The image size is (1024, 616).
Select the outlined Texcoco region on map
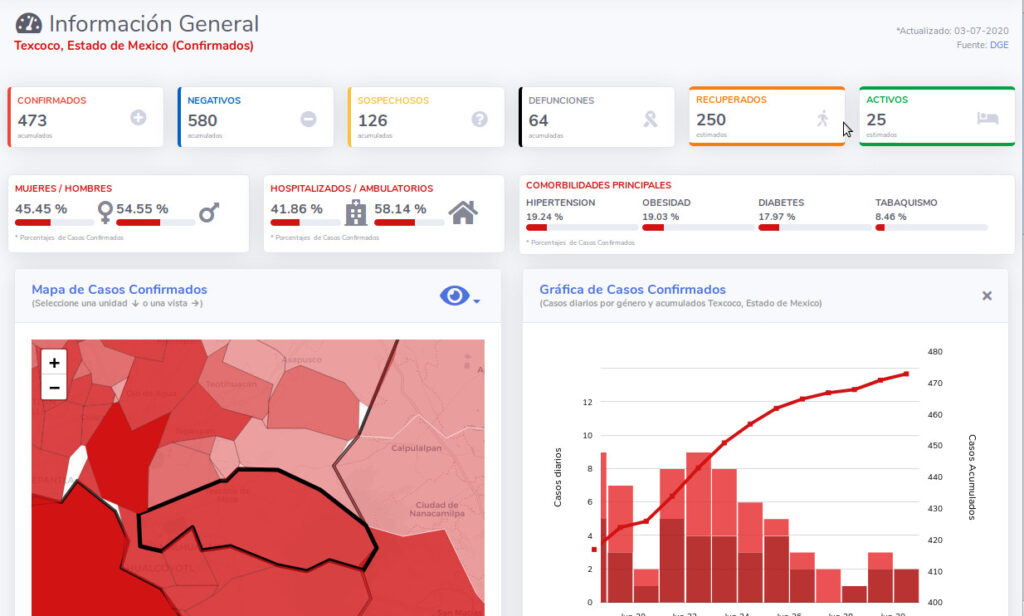tap(260, 520)
